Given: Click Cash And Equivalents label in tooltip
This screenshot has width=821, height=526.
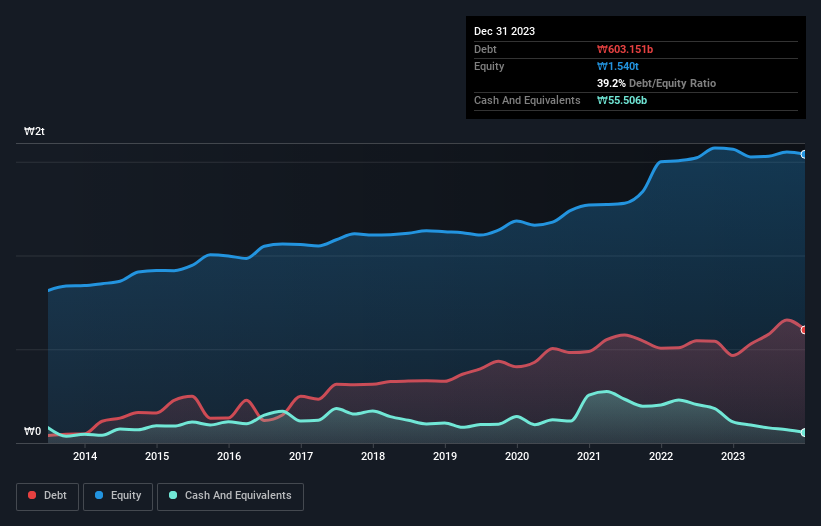Looking at the screenshot, I should [x=527, y=100].
